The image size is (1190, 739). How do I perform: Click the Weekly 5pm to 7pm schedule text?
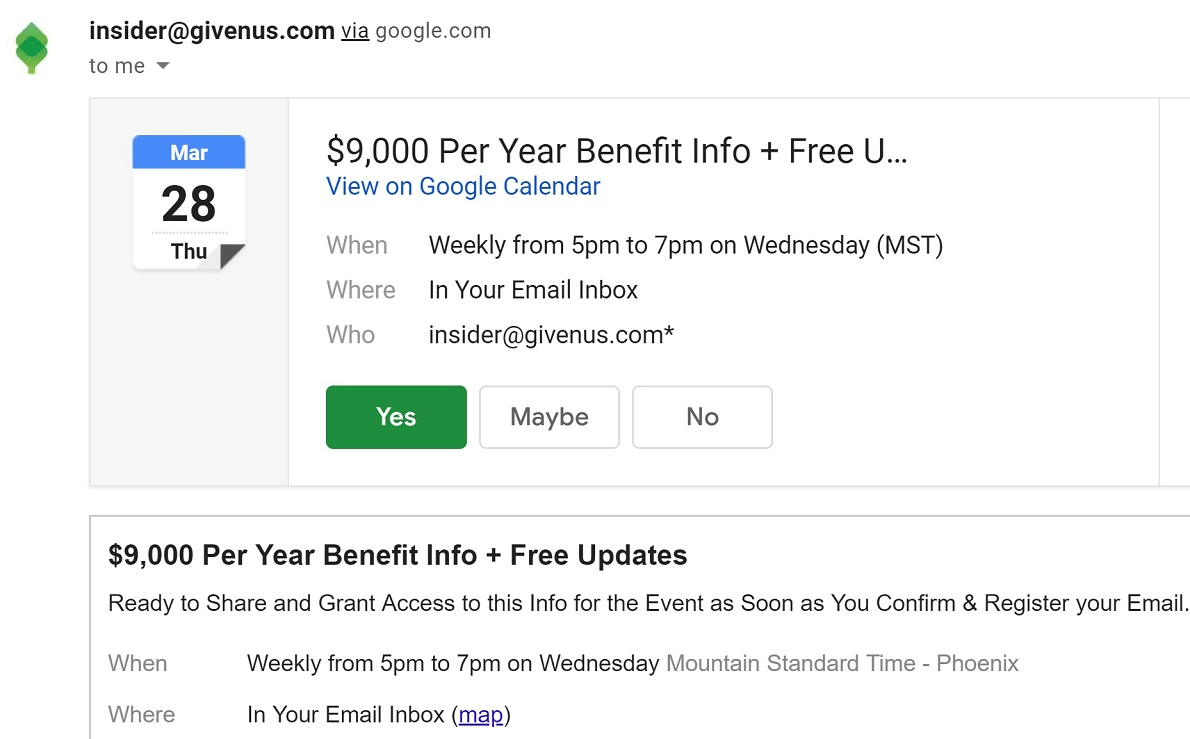pyautogui.click(x=685, y=246)
